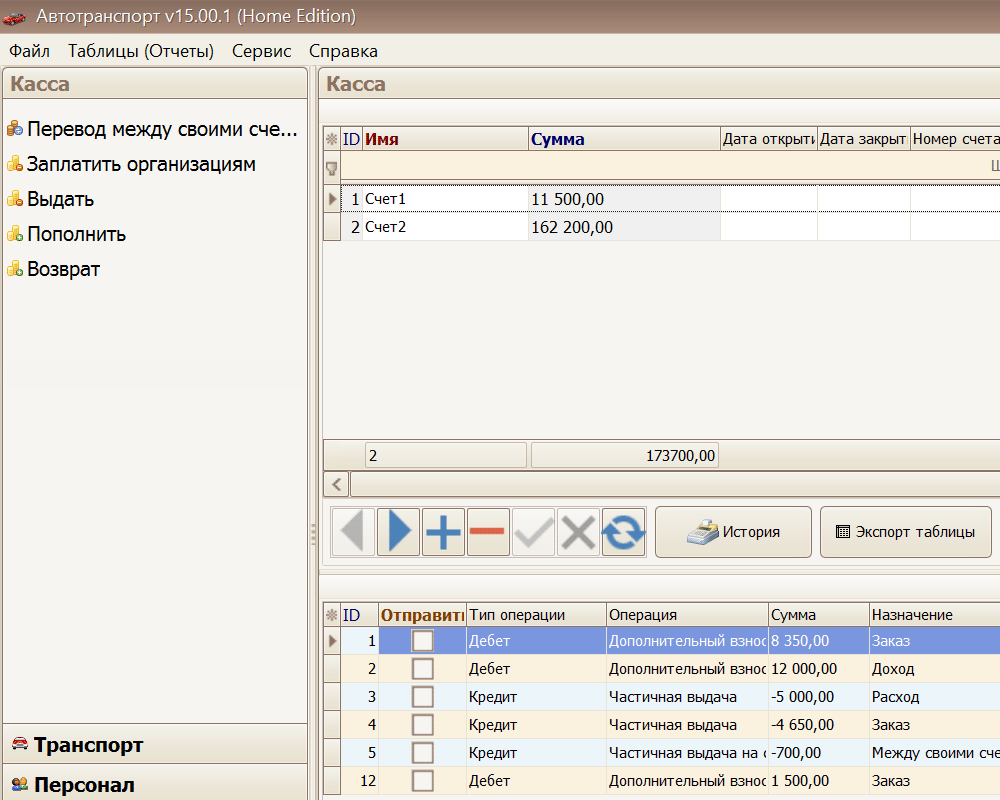The image size is (1000, 800).
Task: Click Тип операции column header
Action: 536,615
